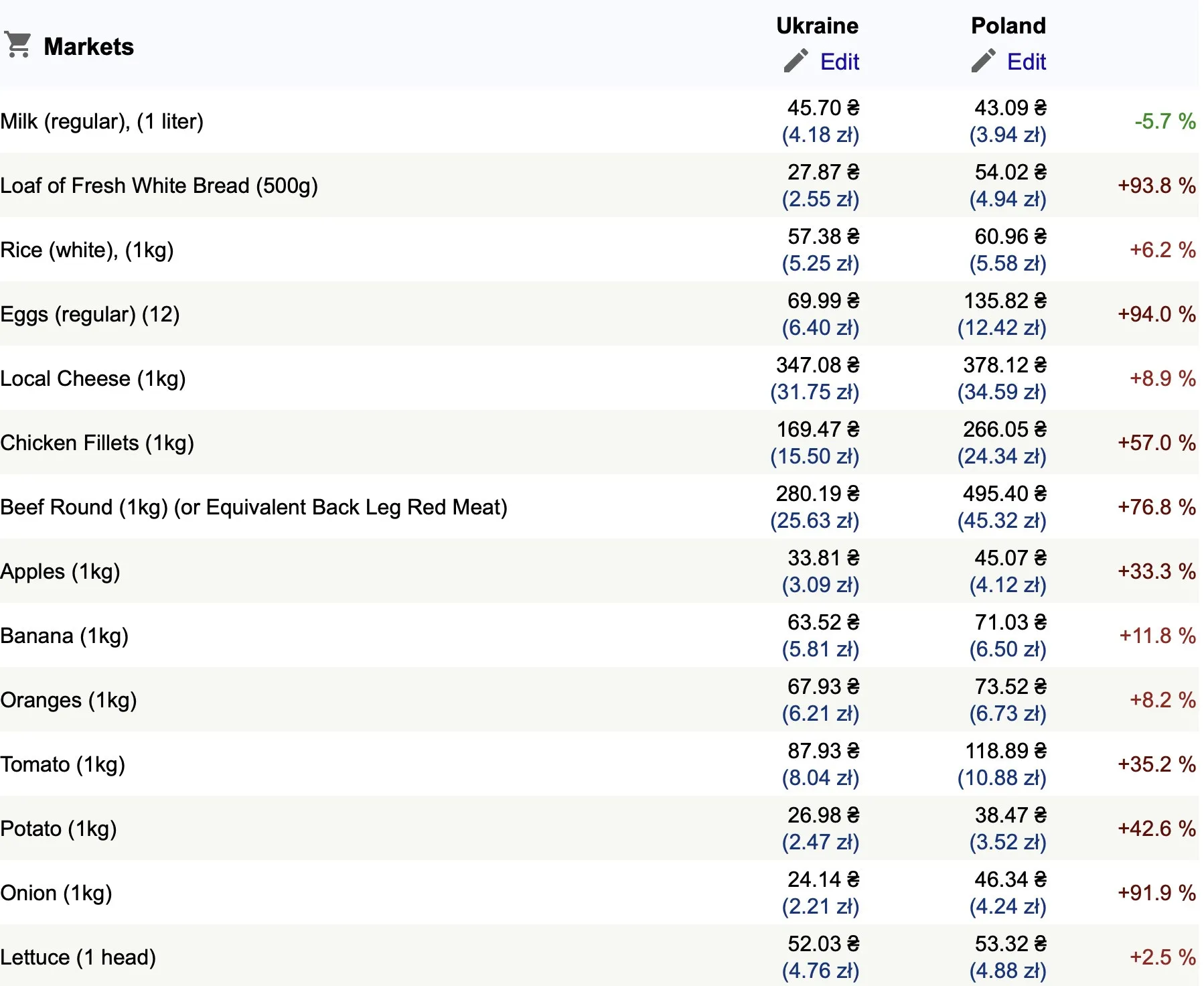
Task: Click the pencil icon under Poland
Action: (x=983, y=61)
